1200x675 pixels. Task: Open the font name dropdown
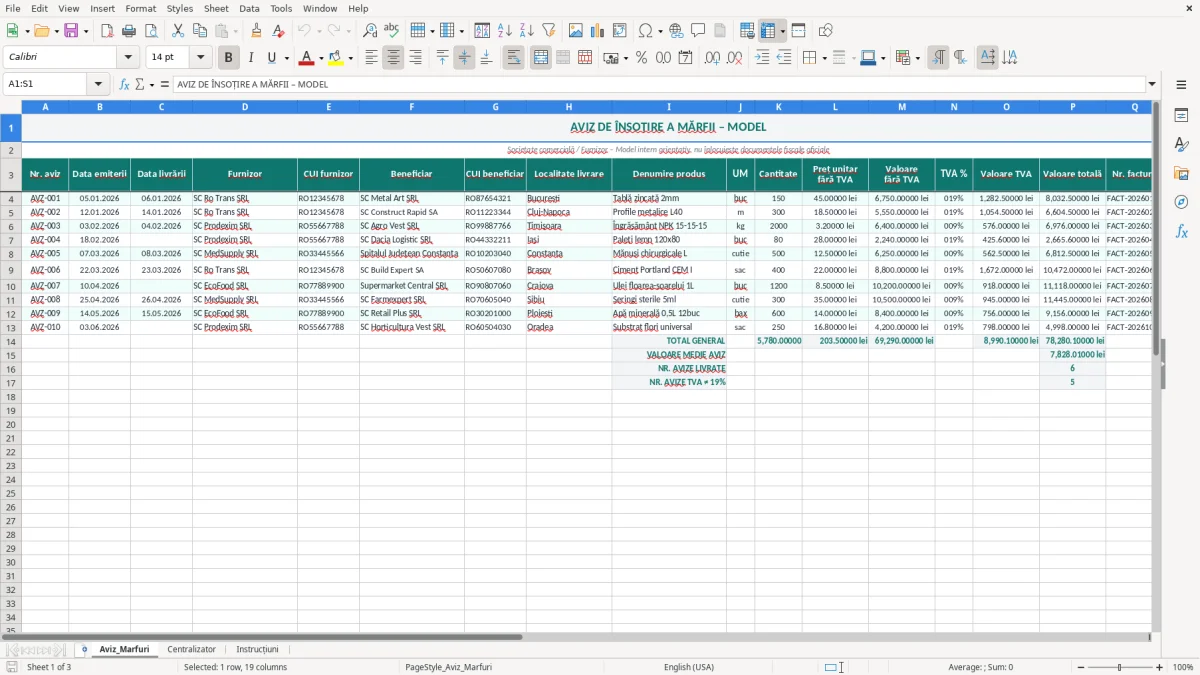[128, 58]
